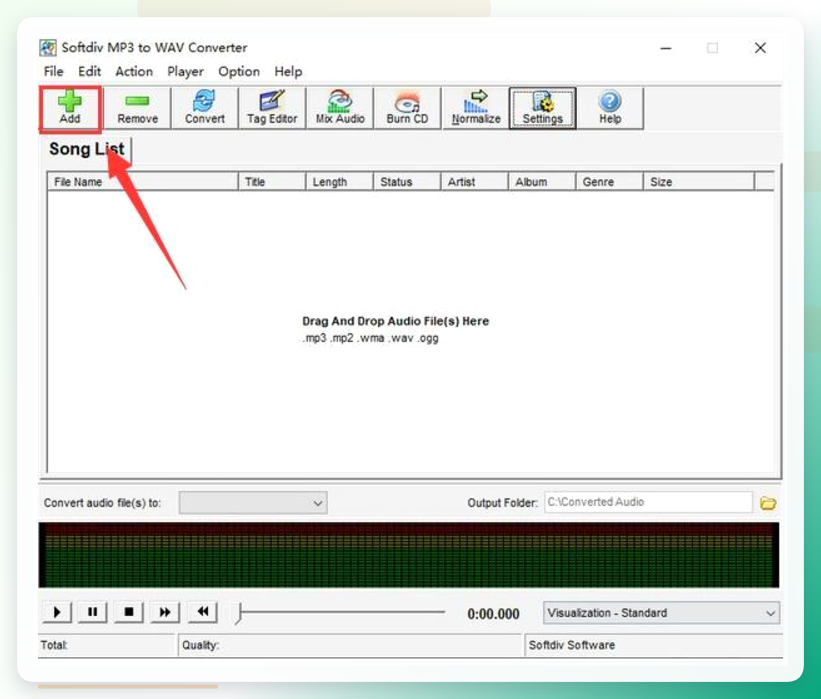Image resolution: width=821 pixels, height=699 pixels.
Task: Click the Softdiv app icon in title bar
Action: pos(48,48)
